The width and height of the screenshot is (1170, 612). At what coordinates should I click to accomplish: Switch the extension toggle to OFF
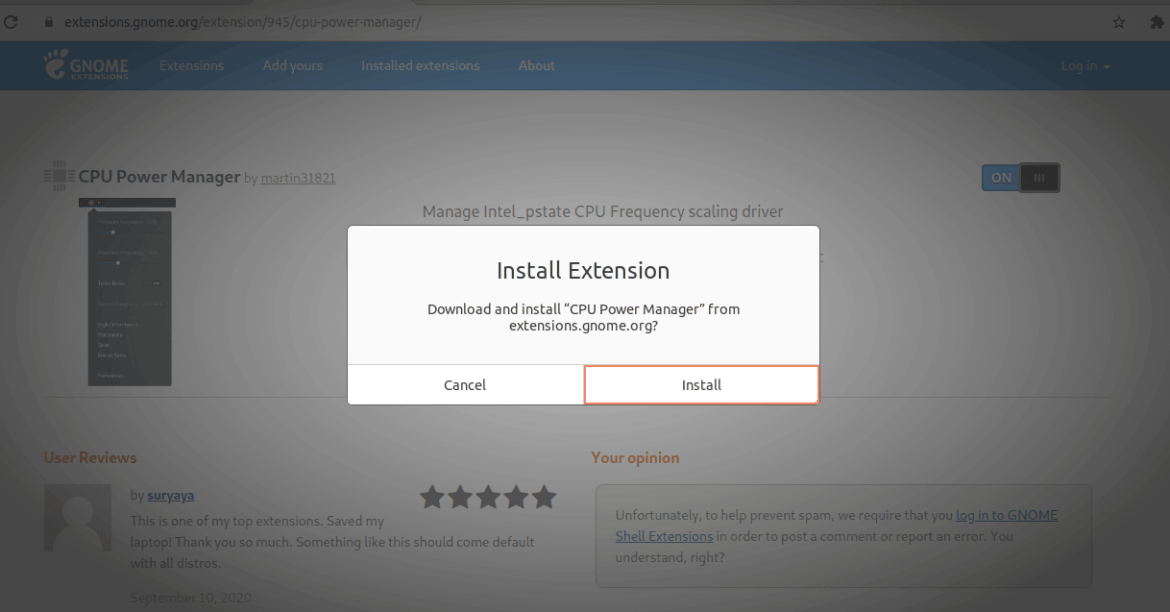1020,177
